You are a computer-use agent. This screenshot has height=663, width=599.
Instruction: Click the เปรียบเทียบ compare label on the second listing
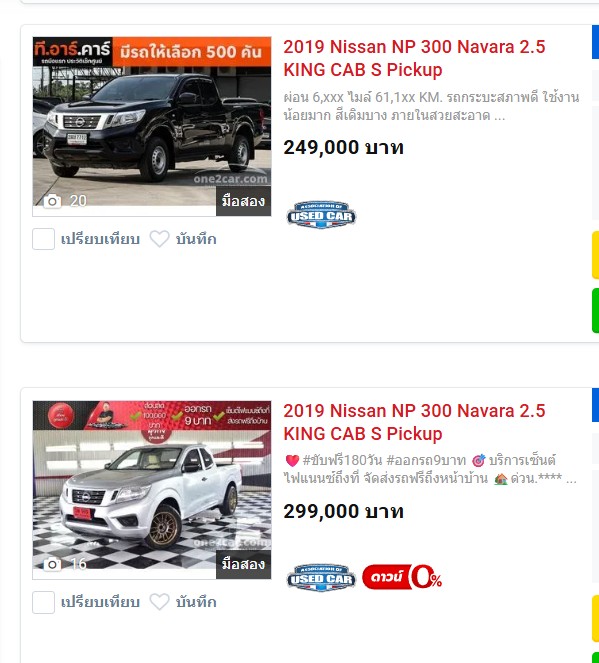[100, 602]
